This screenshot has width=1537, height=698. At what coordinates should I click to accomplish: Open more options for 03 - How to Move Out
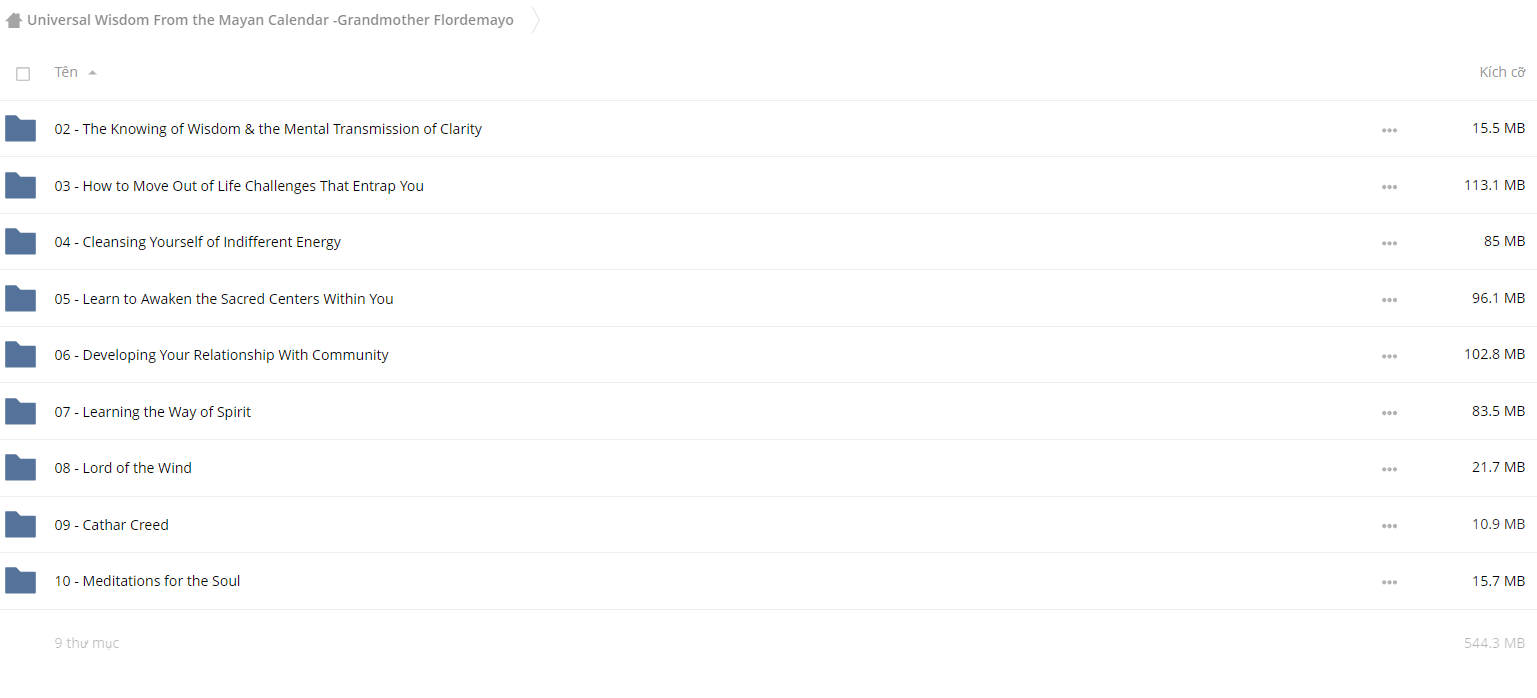pos(1389,187)
